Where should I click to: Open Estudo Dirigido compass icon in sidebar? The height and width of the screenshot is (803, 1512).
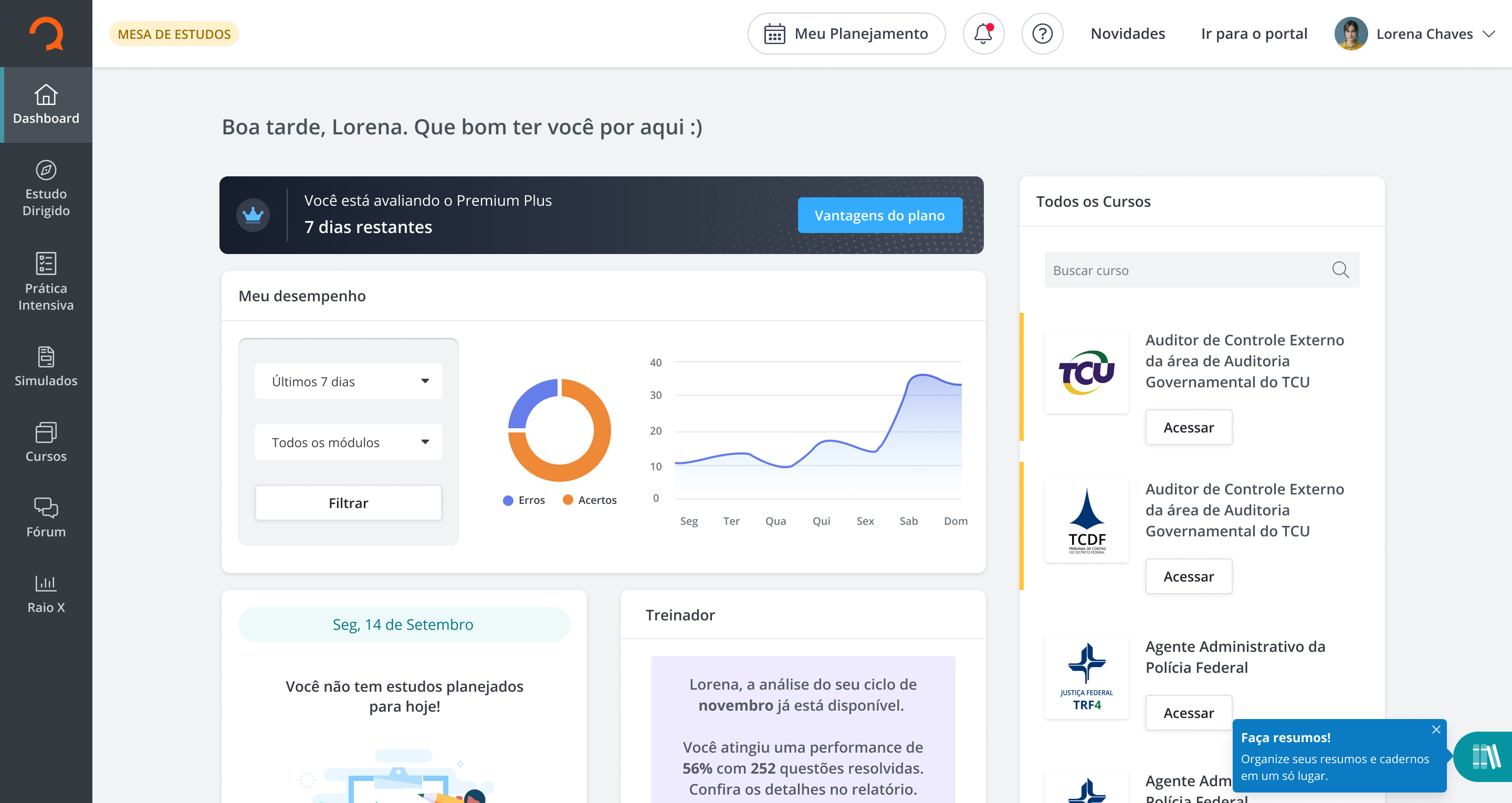(x=46, y=170)
